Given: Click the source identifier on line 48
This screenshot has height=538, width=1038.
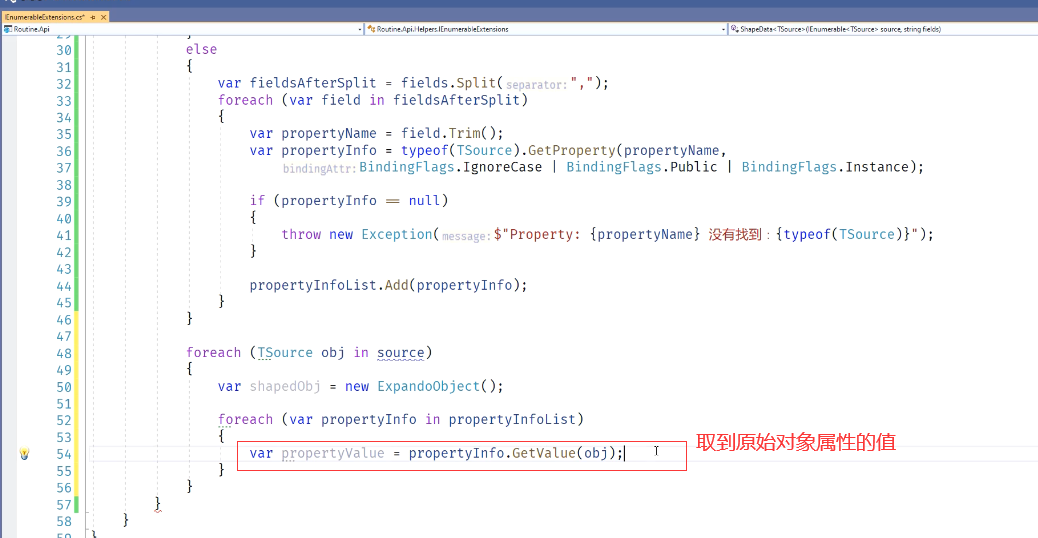Looking at the screenshot, I should click(401, 353).
